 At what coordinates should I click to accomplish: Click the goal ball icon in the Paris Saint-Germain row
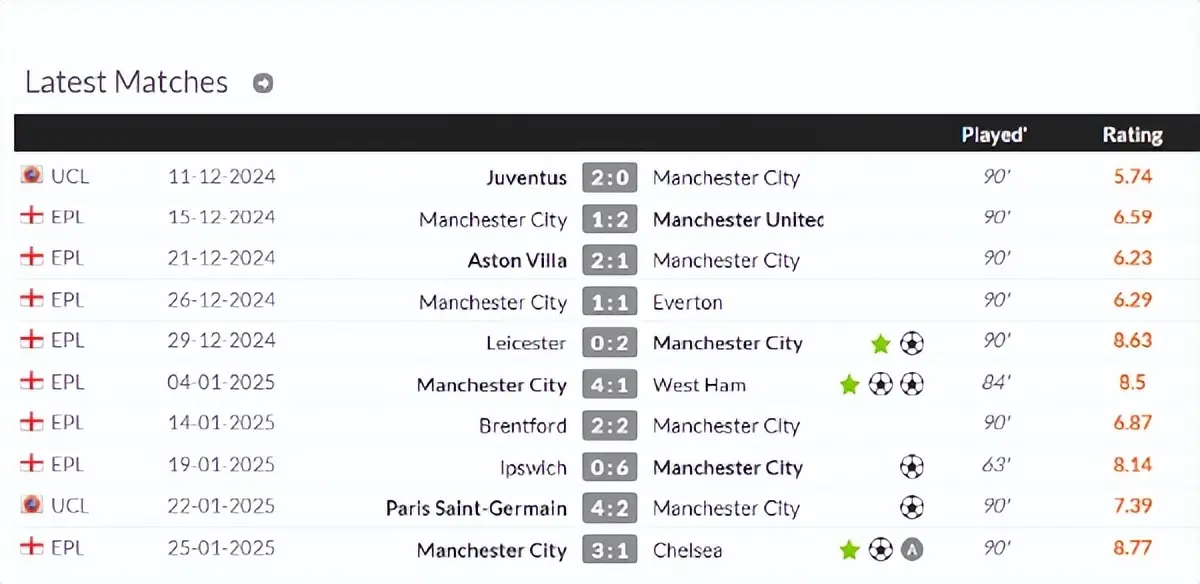click(911, 508)
